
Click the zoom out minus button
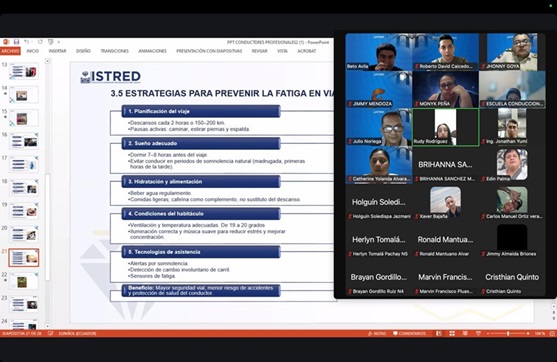488,334
